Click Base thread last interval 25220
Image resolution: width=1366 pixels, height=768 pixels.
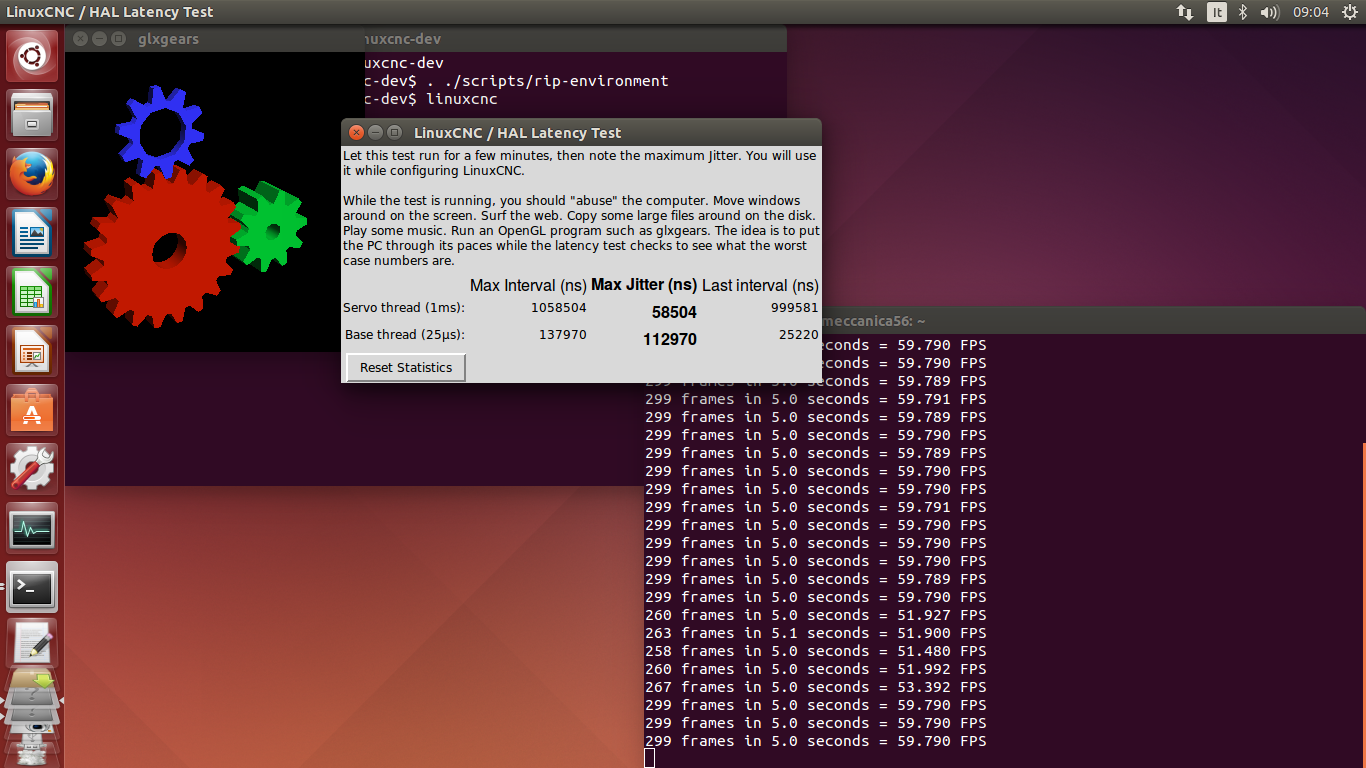[799, 335]
